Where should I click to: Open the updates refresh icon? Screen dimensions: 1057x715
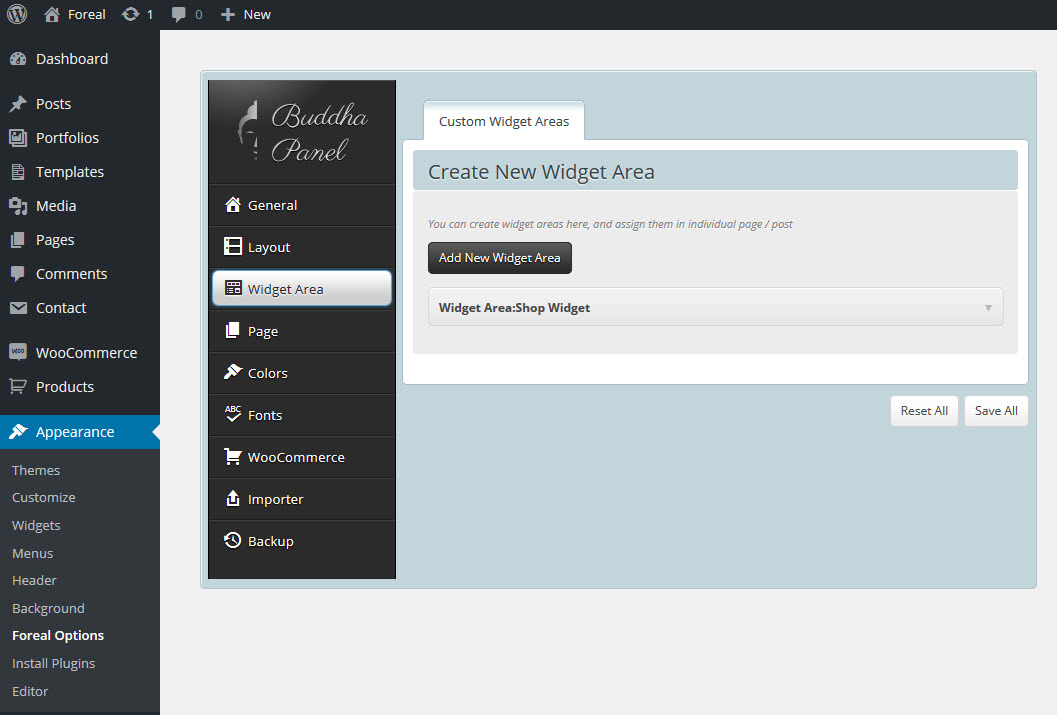pos(130,14)
